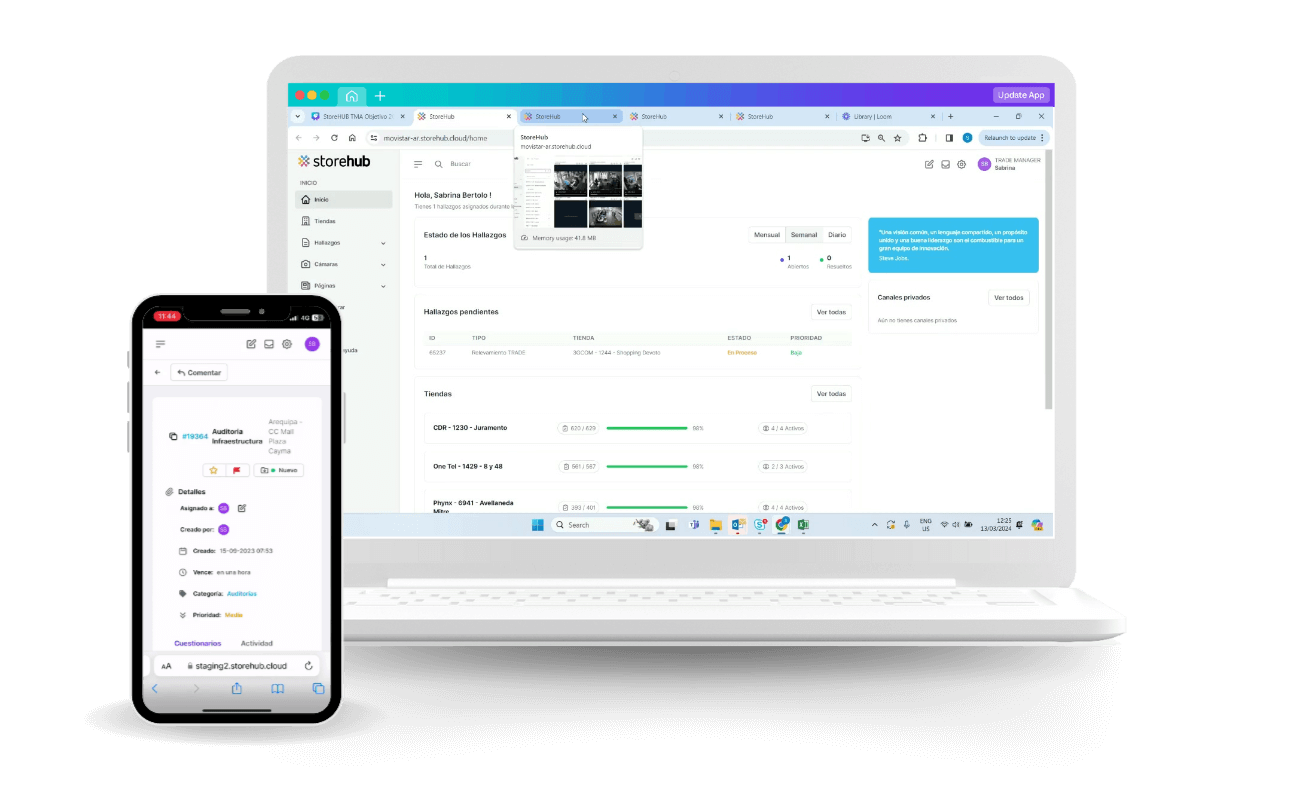Tap the Safari share icon on phone
The width and height of the screenshot is (1300, 800).
pos(237,688)
